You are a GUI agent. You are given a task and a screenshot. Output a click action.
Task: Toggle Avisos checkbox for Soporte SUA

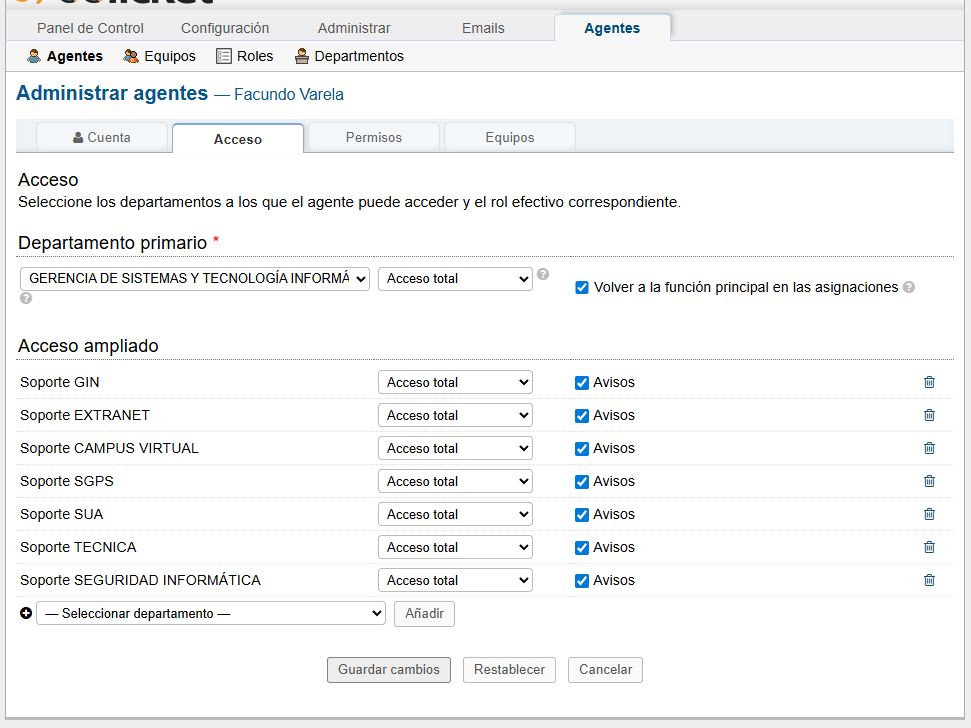click(x=582, y=514)
